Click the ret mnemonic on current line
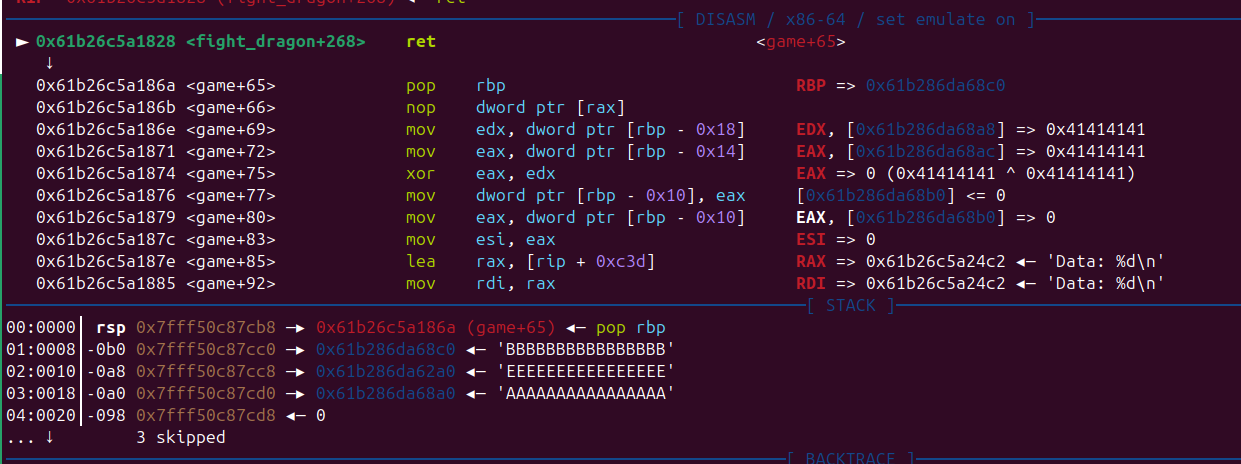 click(x=421, y=42)
